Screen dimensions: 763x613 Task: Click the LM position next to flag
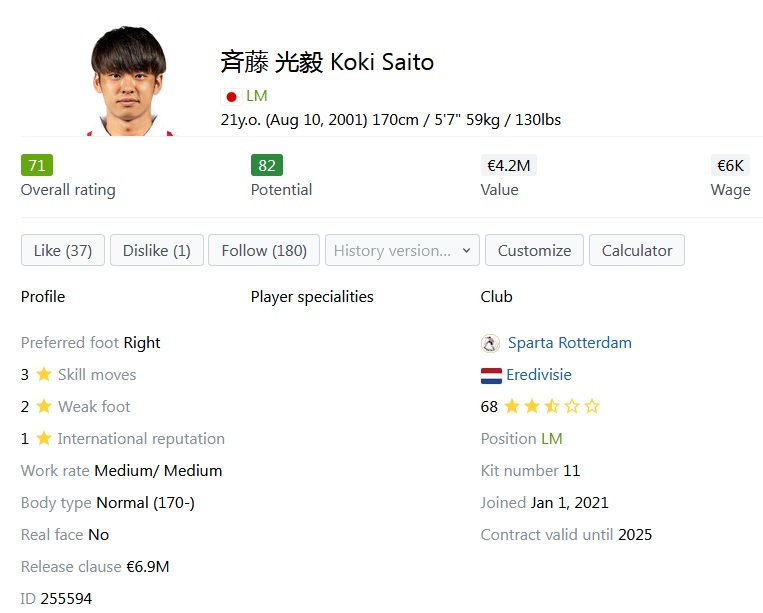[x=257, y=96]
